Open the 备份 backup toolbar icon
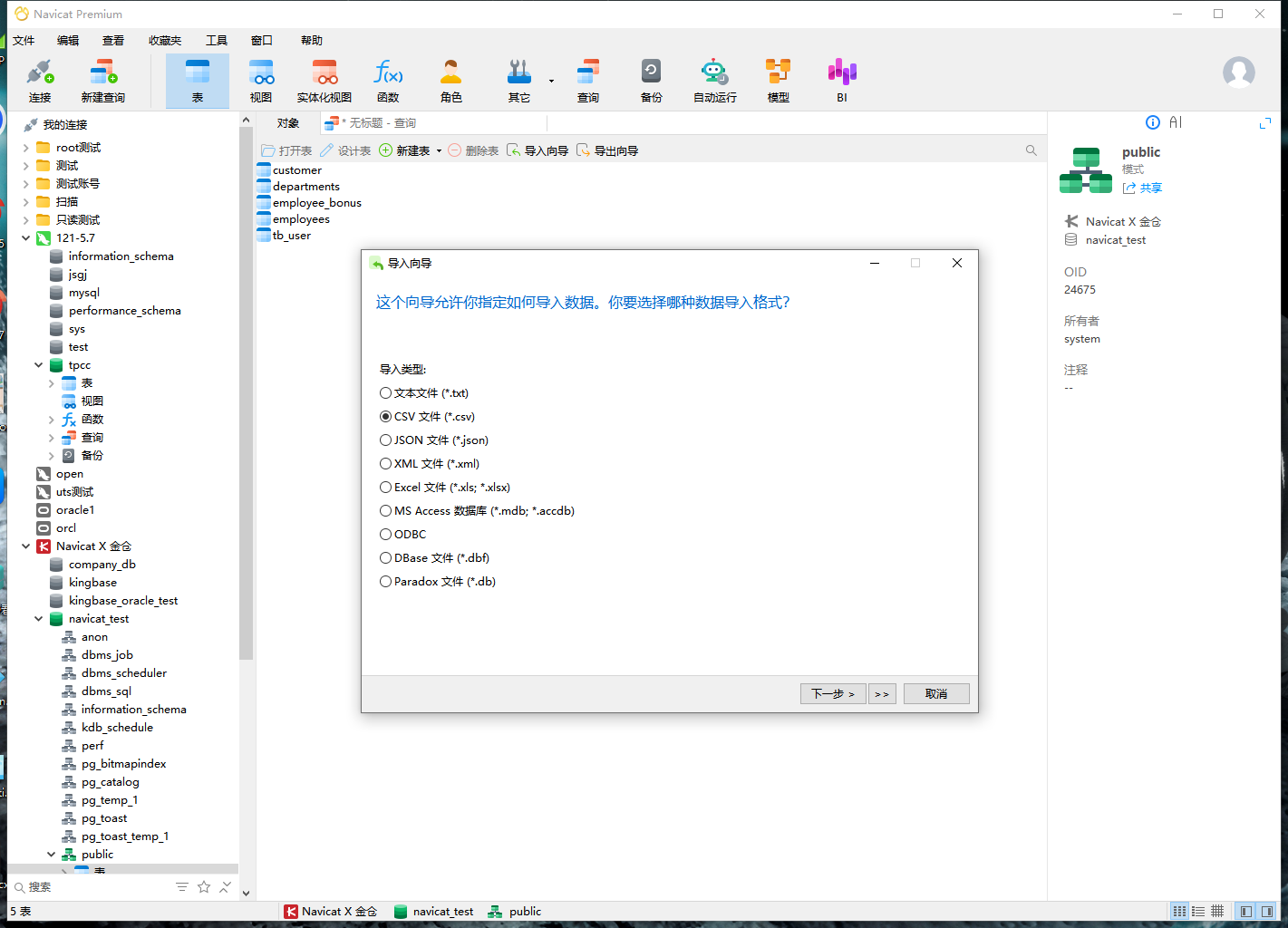 coord(652,81)
